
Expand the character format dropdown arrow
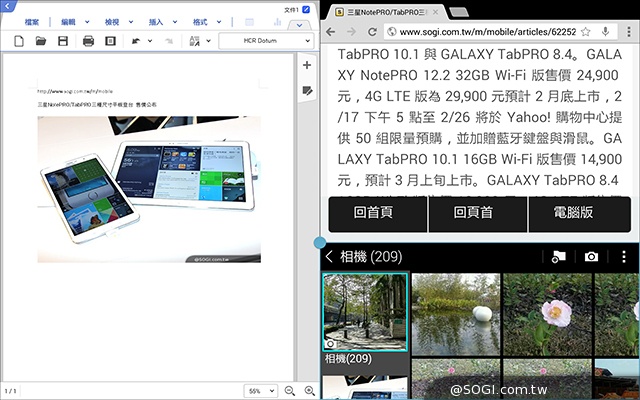(209, 41)
